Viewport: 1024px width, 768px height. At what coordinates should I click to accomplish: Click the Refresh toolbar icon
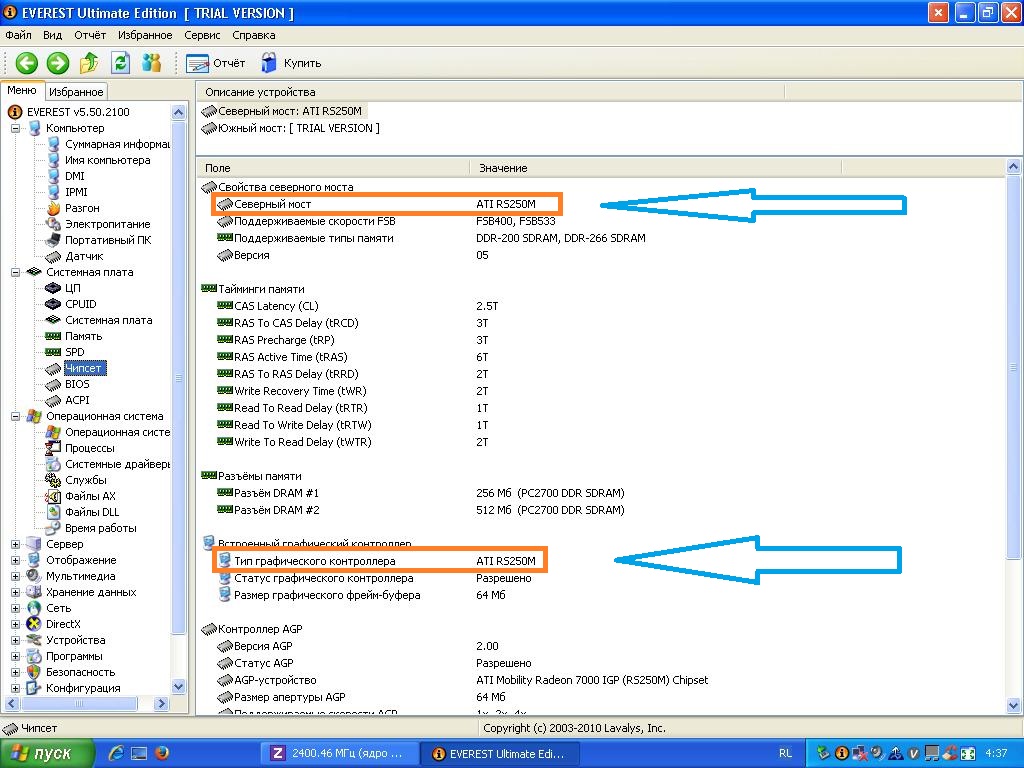[x=120, y=63]
